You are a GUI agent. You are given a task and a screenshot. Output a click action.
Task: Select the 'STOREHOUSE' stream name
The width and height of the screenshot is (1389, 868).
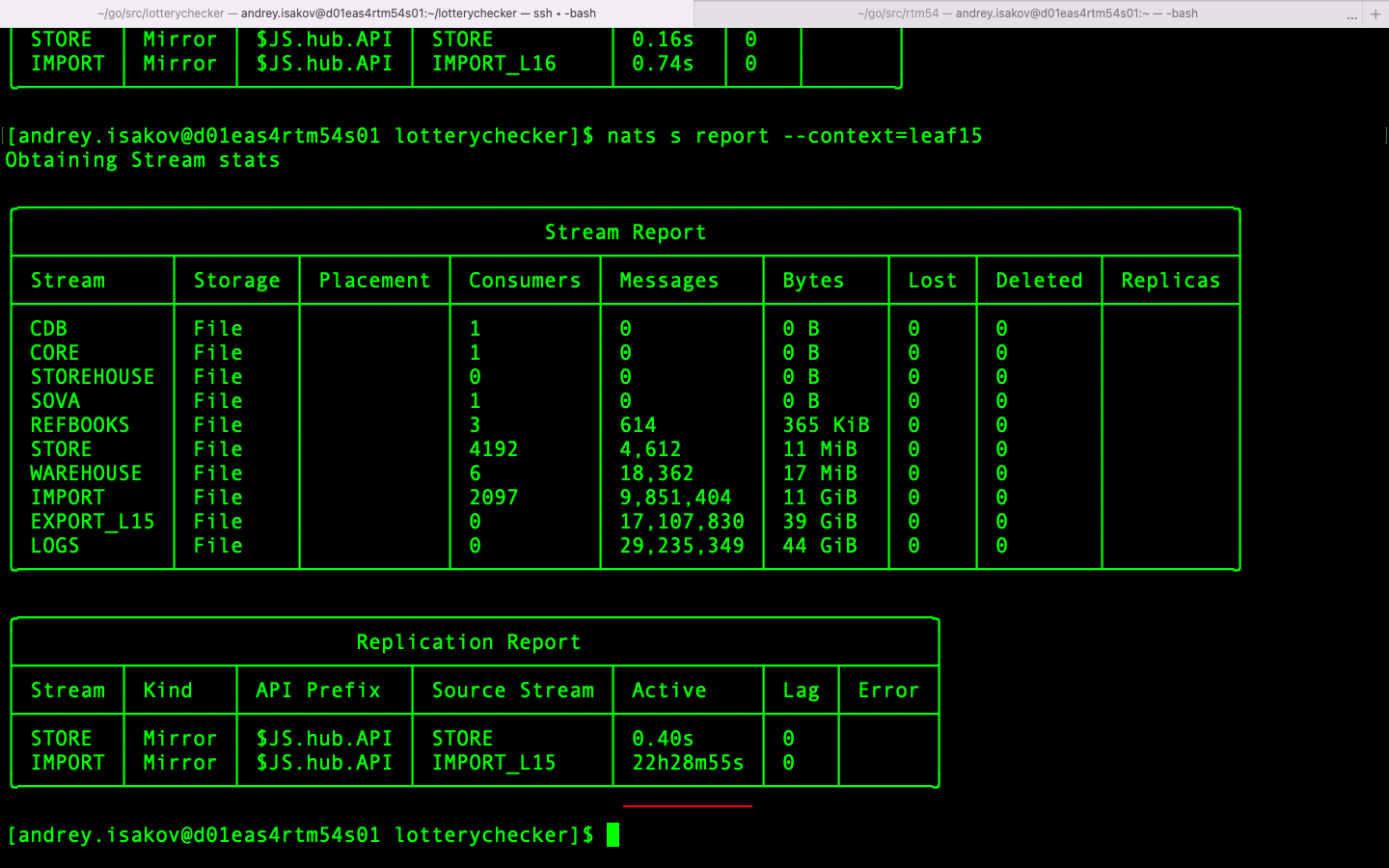pyautogui.click(x=93, y=377)
